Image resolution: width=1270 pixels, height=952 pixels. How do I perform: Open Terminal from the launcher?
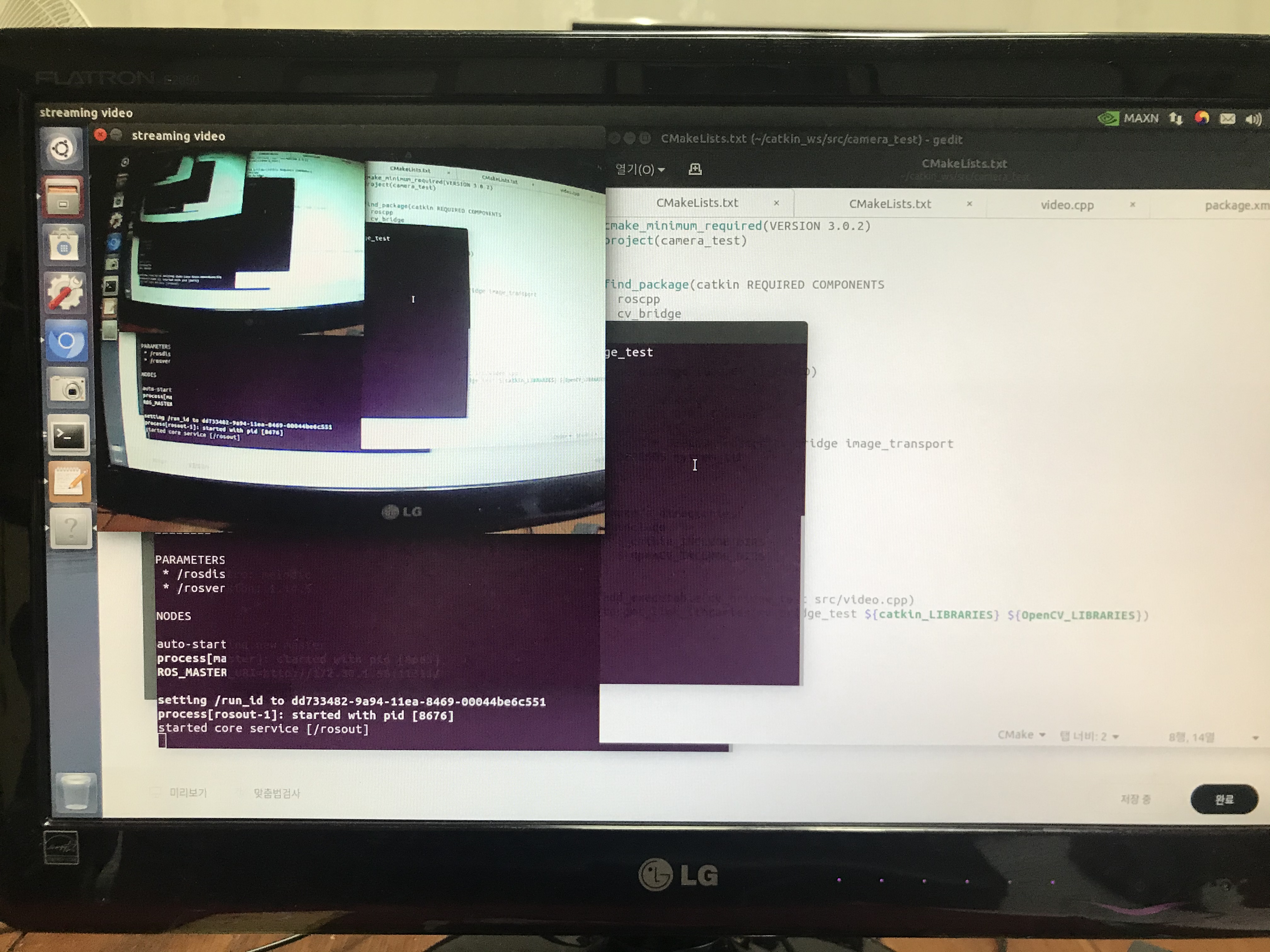click(68, 436)
